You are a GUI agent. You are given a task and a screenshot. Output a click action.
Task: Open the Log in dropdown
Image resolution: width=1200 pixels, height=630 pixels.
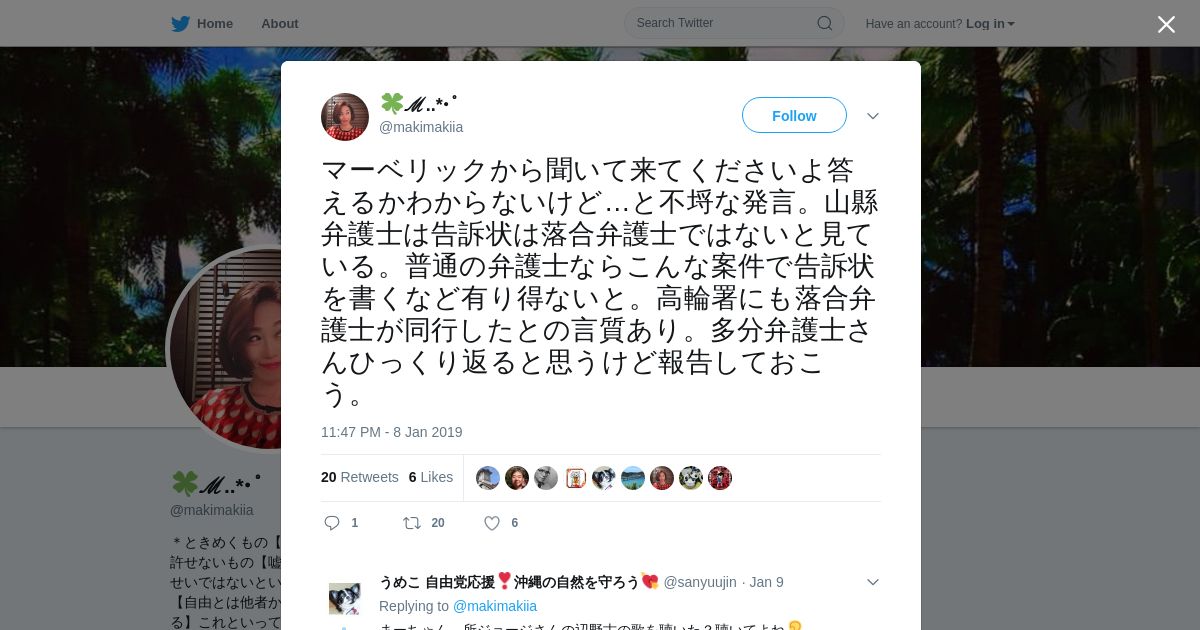pyautogui.click(x=990, y=24)
